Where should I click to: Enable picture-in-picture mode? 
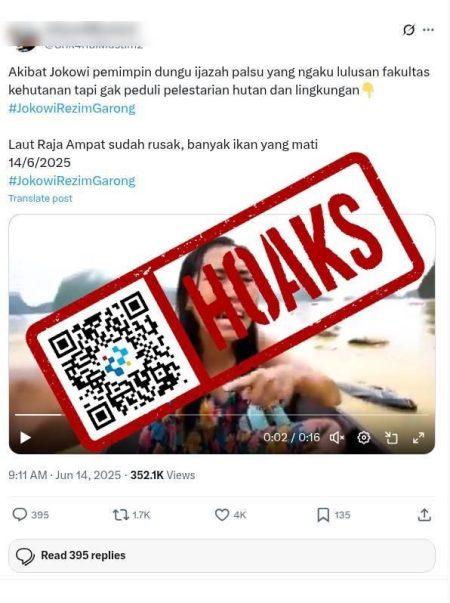coord(391,437)
